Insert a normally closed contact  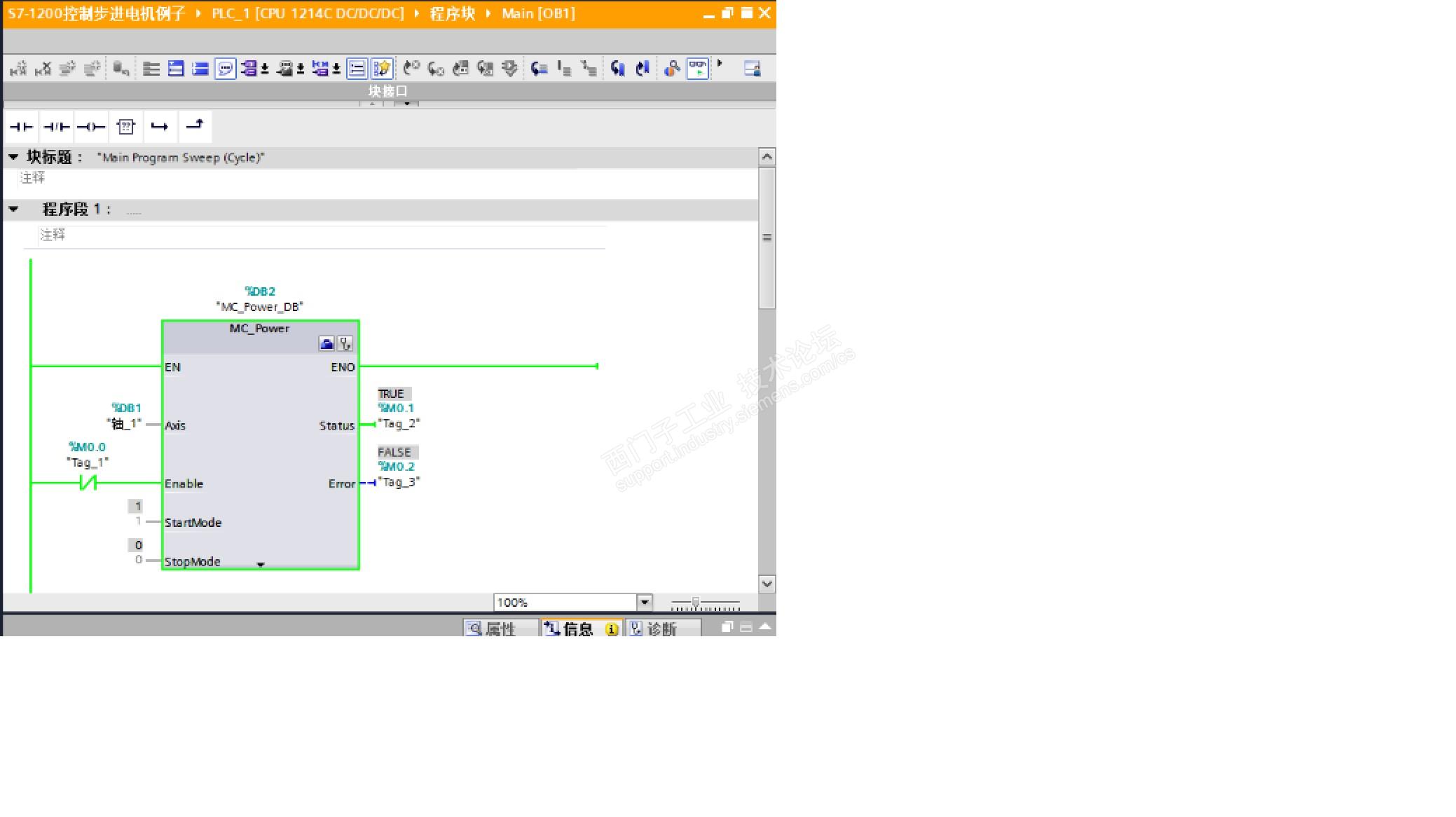(x=56, y=127)
